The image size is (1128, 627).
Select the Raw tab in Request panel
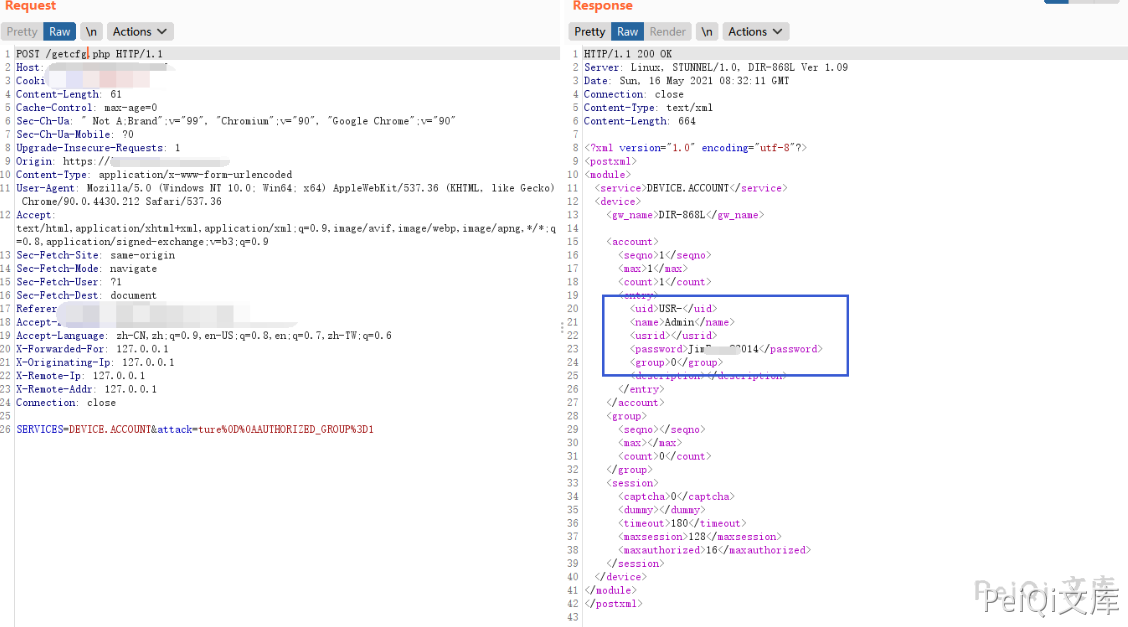point(60,32)
